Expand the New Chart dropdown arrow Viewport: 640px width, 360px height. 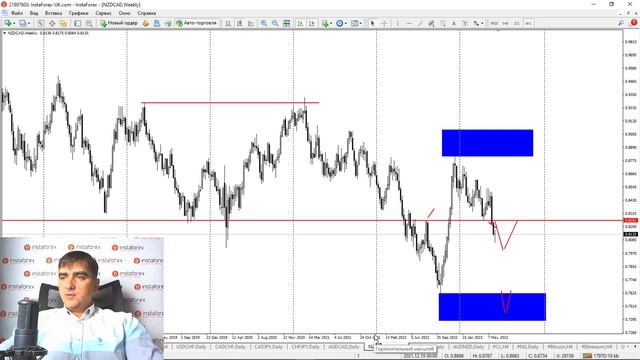click(14, 23)
